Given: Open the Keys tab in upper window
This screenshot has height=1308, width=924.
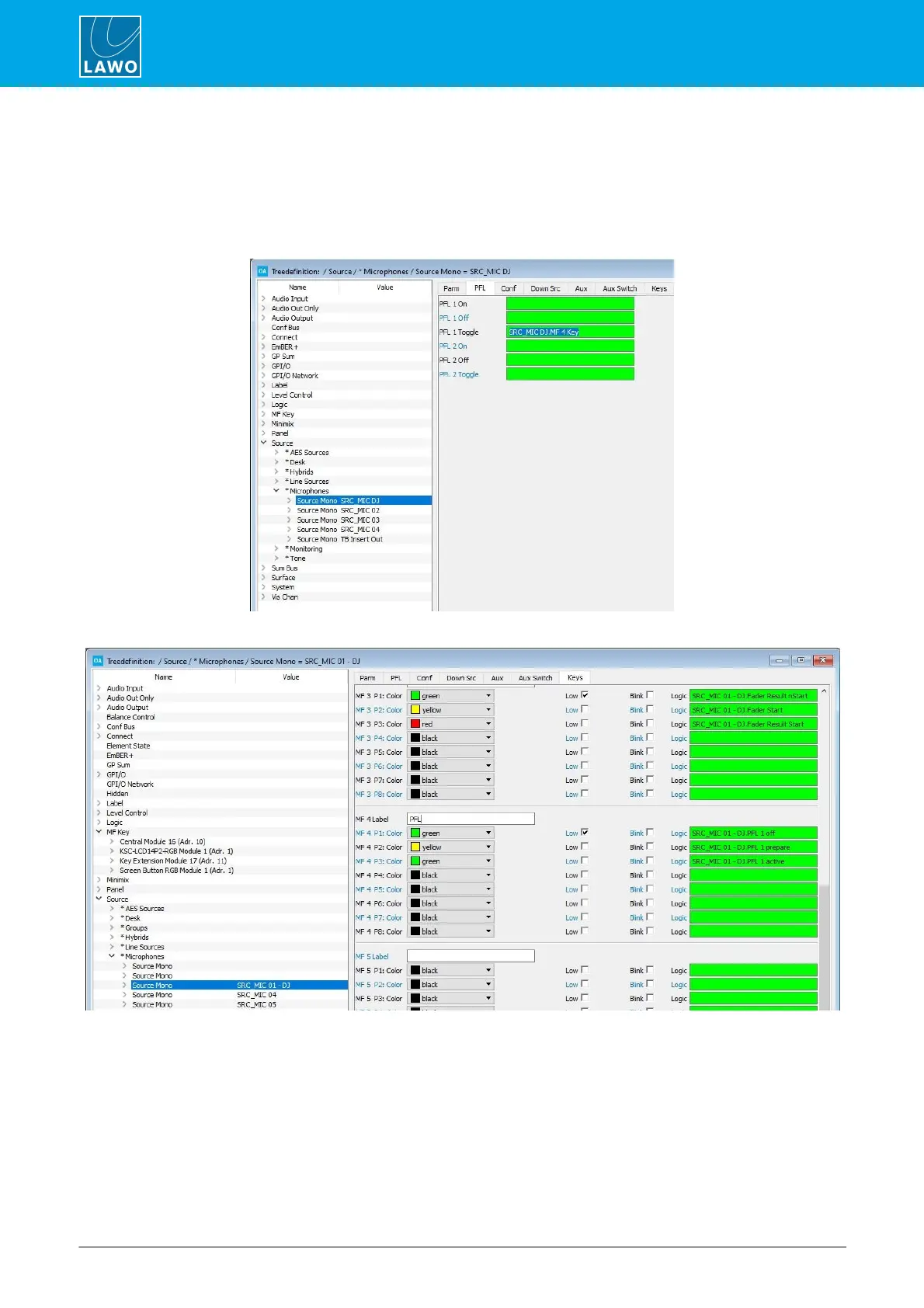Looking at the screenshot, I should pos(659,288).
